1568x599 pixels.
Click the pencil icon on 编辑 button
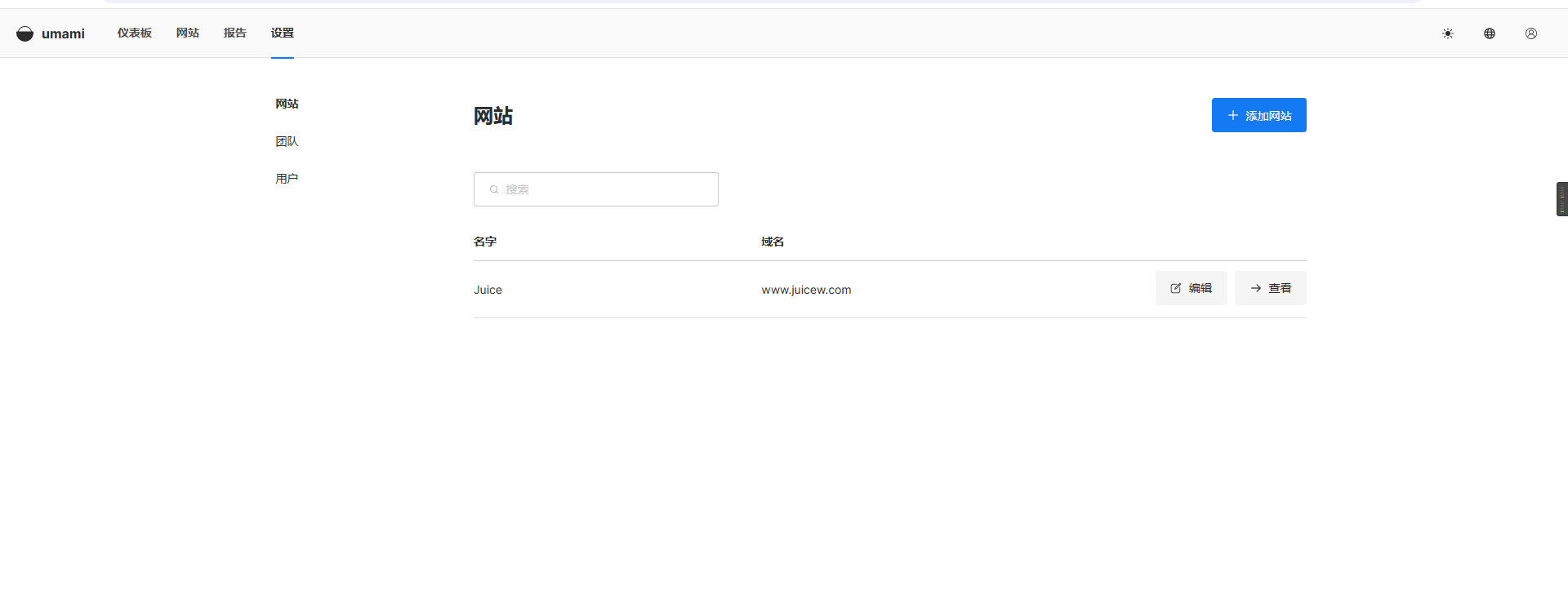1176,288
